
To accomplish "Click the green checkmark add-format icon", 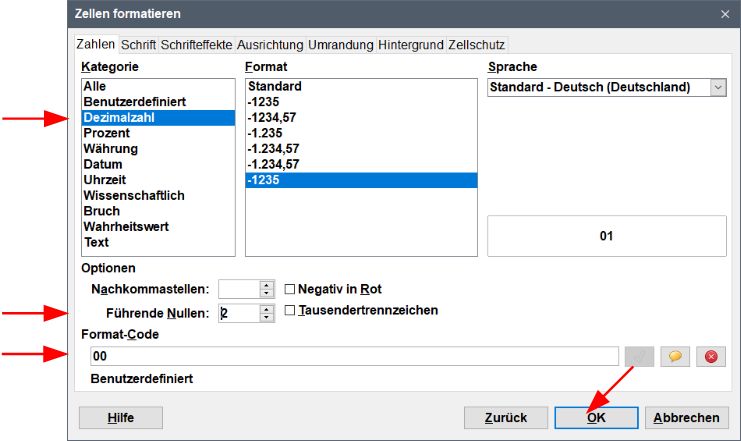I will click(x=639, y=356).
